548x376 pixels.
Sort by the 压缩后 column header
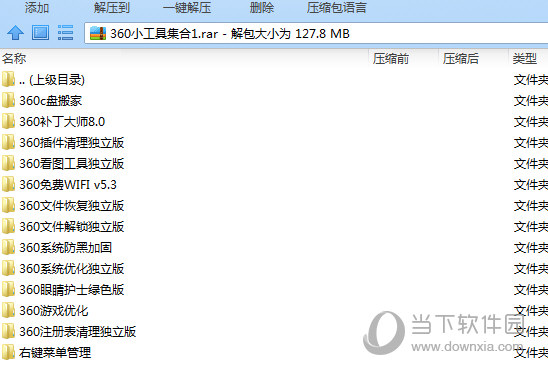[x=461, y=58]
